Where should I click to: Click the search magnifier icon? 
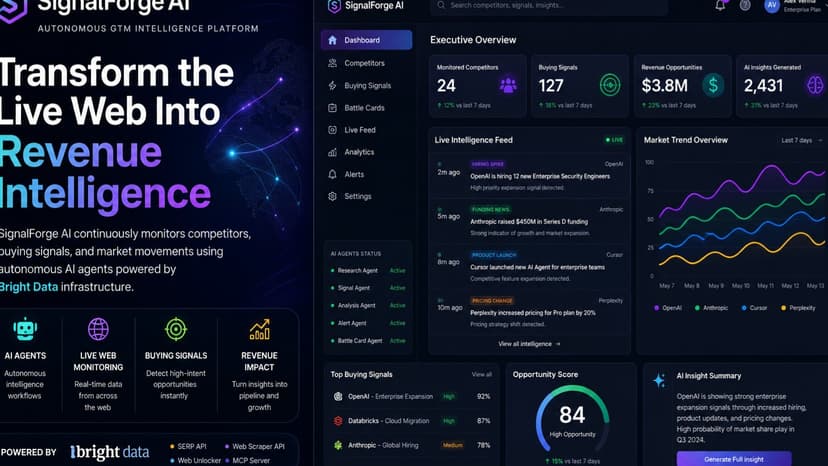(441, 5)
